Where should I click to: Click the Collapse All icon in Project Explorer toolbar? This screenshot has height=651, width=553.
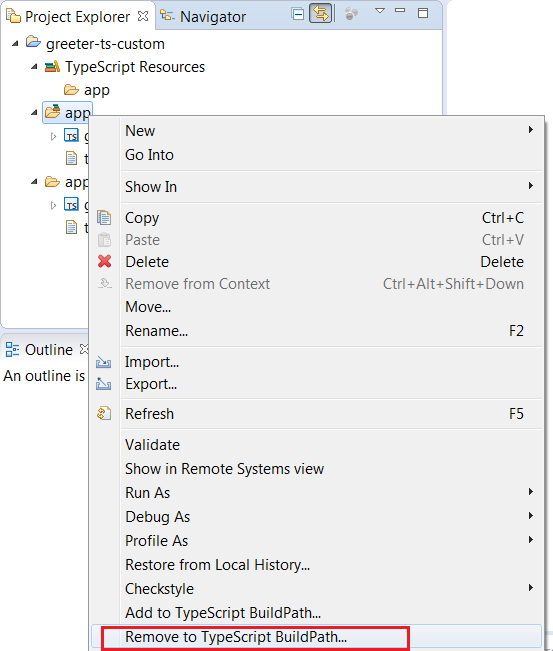[298, 14]
